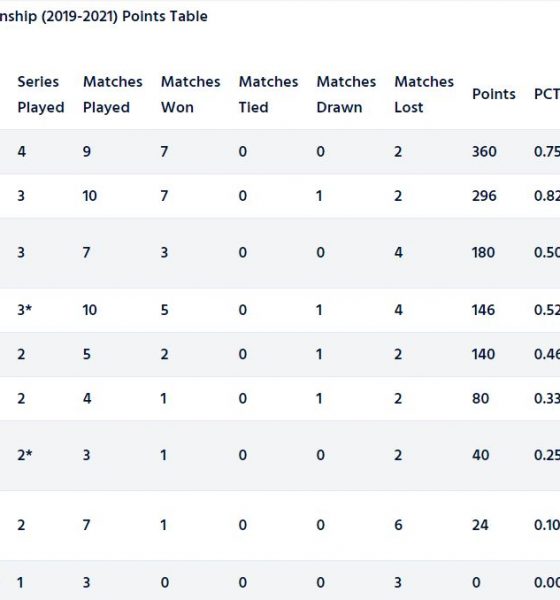Select the 2* series played cell
Screen dimensions: 560x600
coord(24,455)
